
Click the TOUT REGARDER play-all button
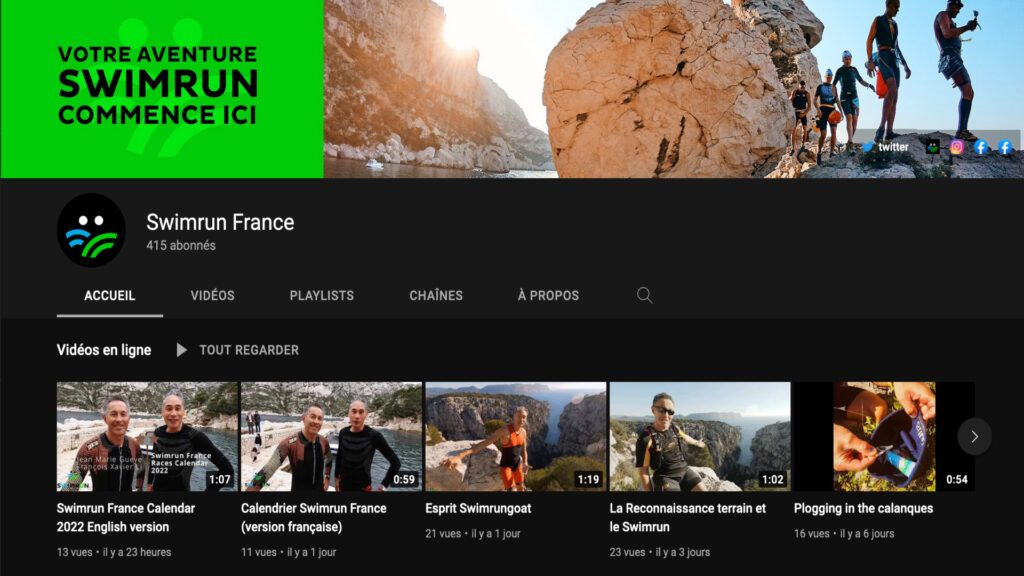click(x=238, y=350)
